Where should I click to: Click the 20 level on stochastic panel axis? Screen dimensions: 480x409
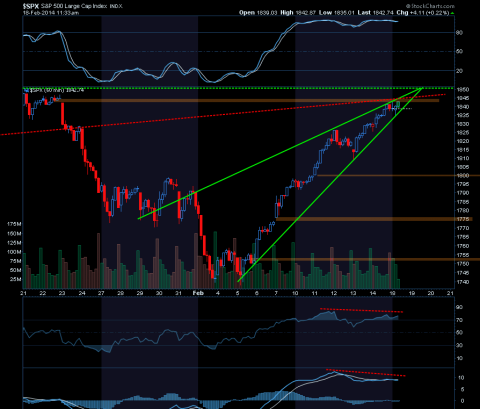(459, 71)
